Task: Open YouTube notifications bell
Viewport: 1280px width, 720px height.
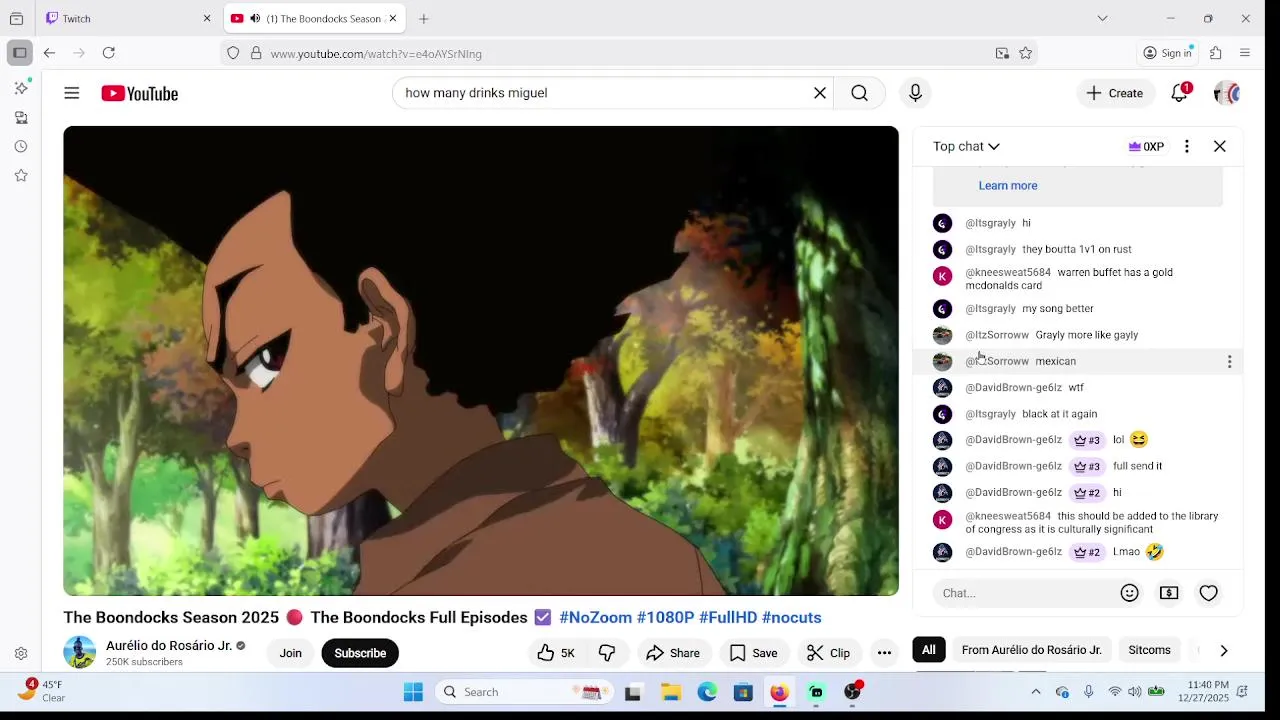Action: click(1179, 93)
